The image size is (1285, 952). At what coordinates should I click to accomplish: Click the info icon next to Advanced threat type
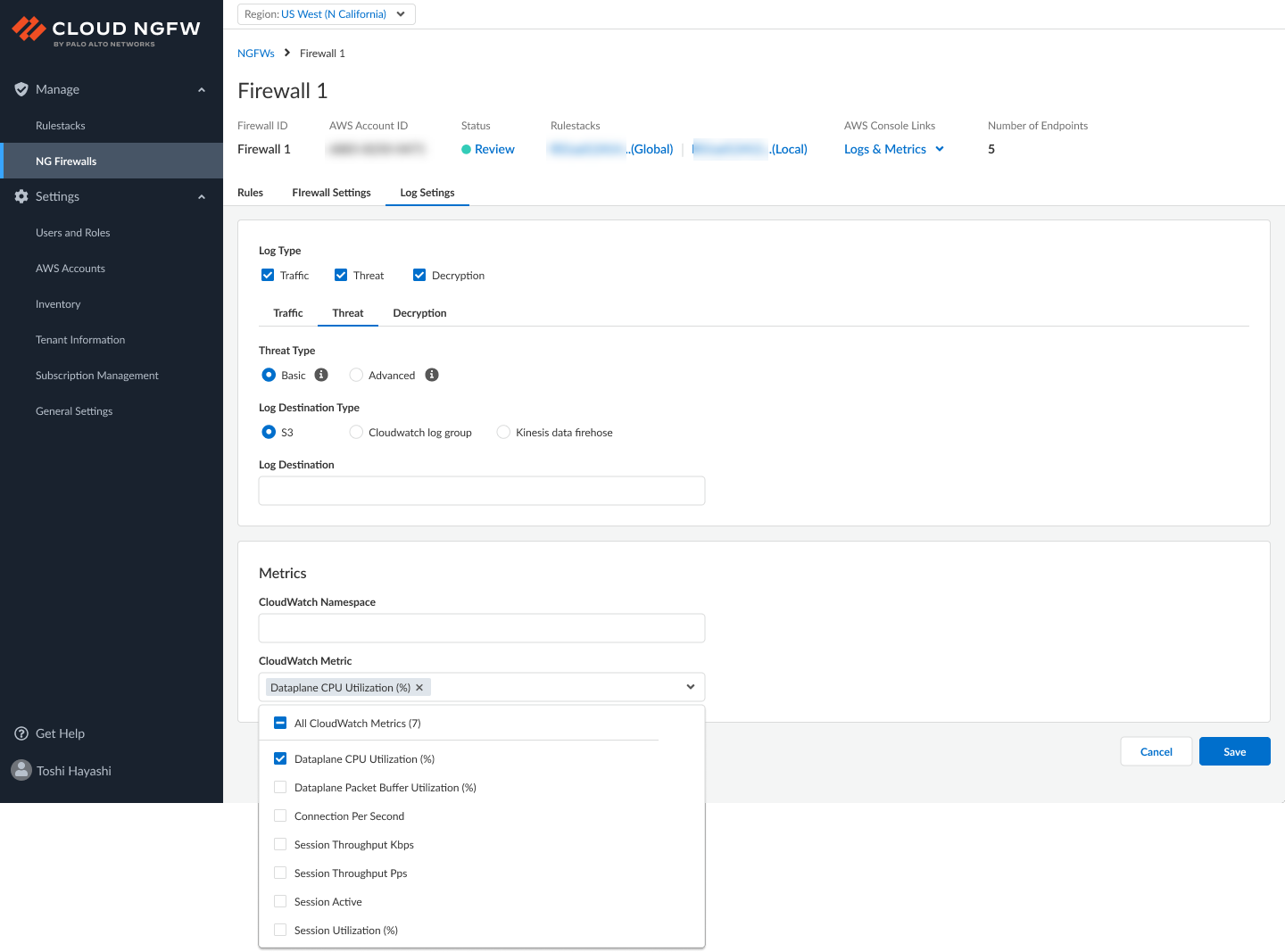coord(431,375)
